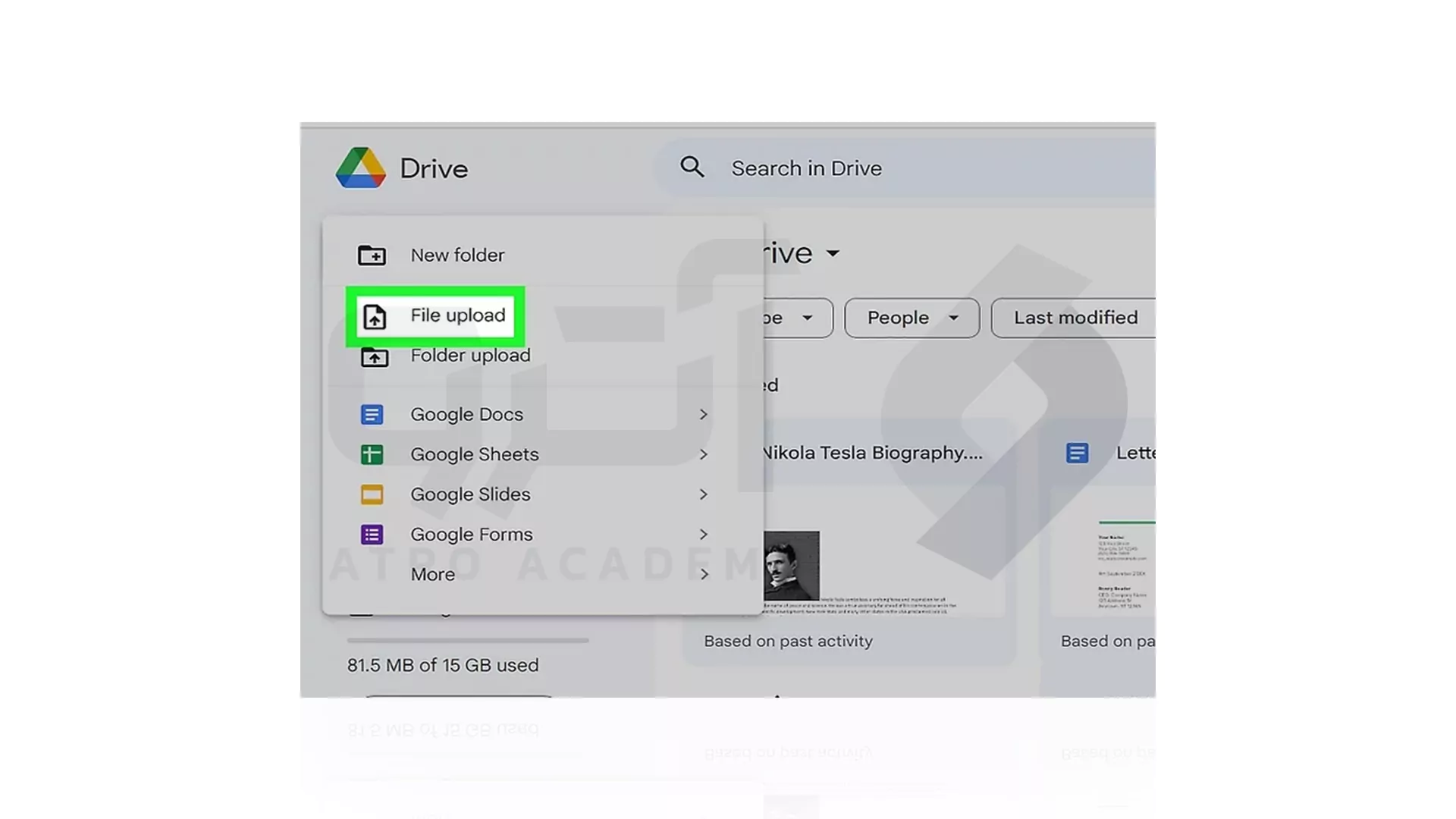The image size is (1456, 819).
Task: Click the File upload page icon
Action: tap(375, 316)
